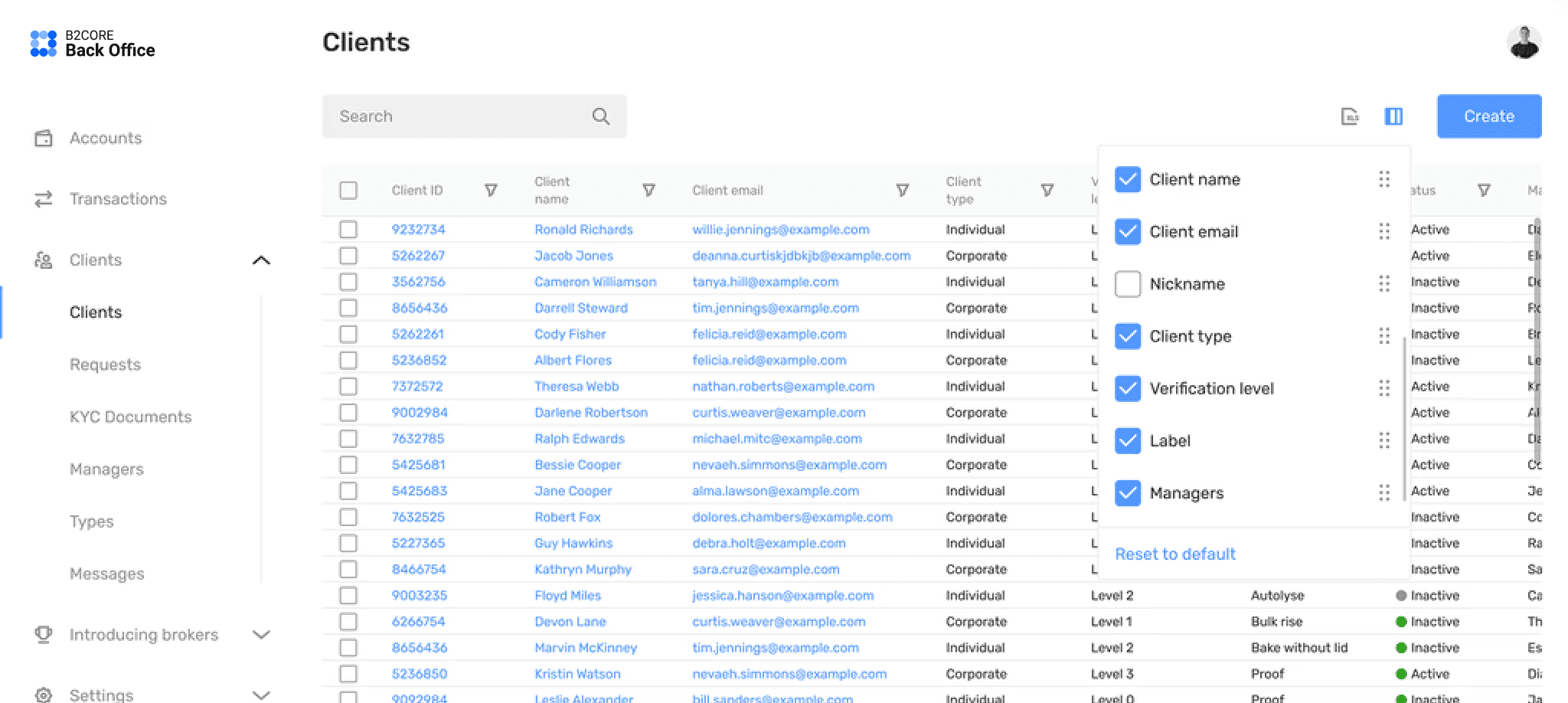Viewport: 1568px width, 703px height.
Task: Click the search magnifier icon
Action: (x=601, y=116)
